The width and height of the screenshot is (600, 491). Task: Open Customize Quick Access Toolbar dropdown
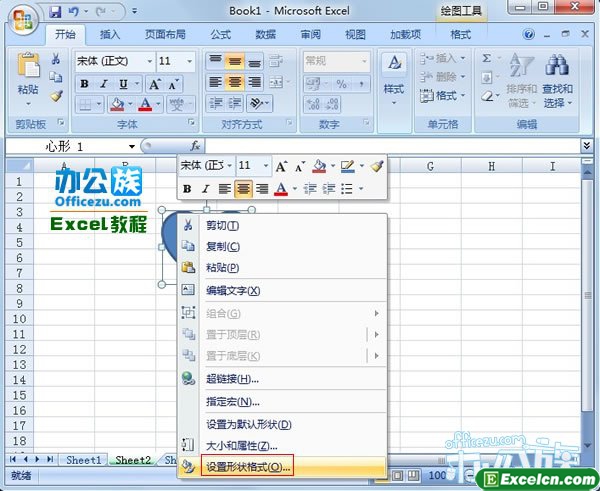134,11
